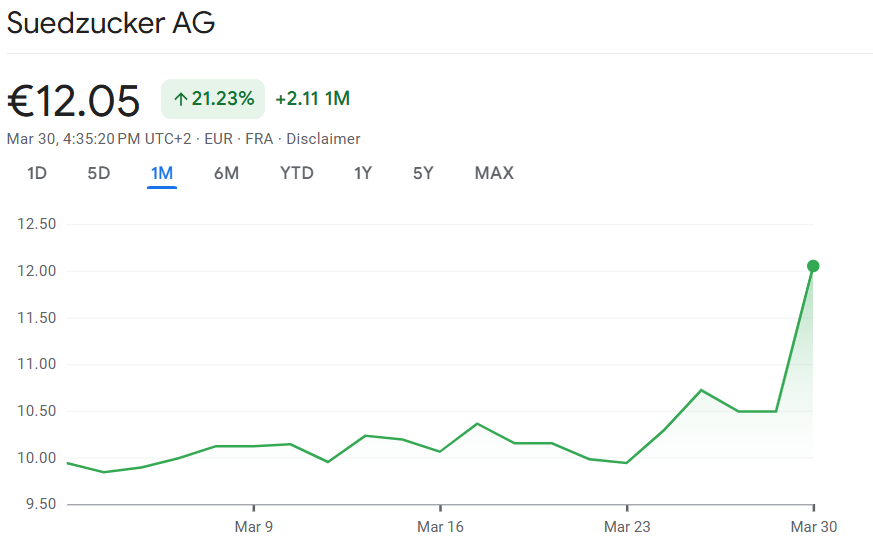
Task: Select the active 1M range tab
Action: [x=162, y=173]
